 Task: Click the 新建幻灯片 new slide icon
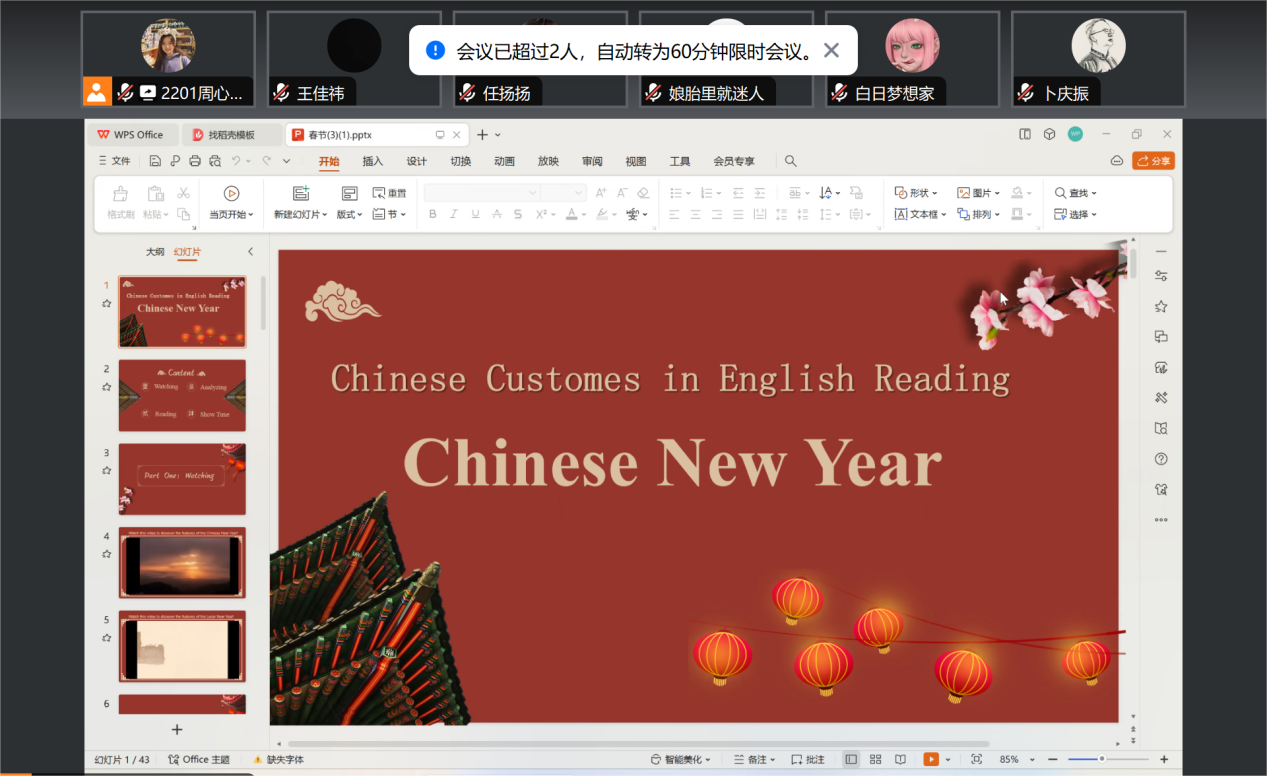click(300, 193)
